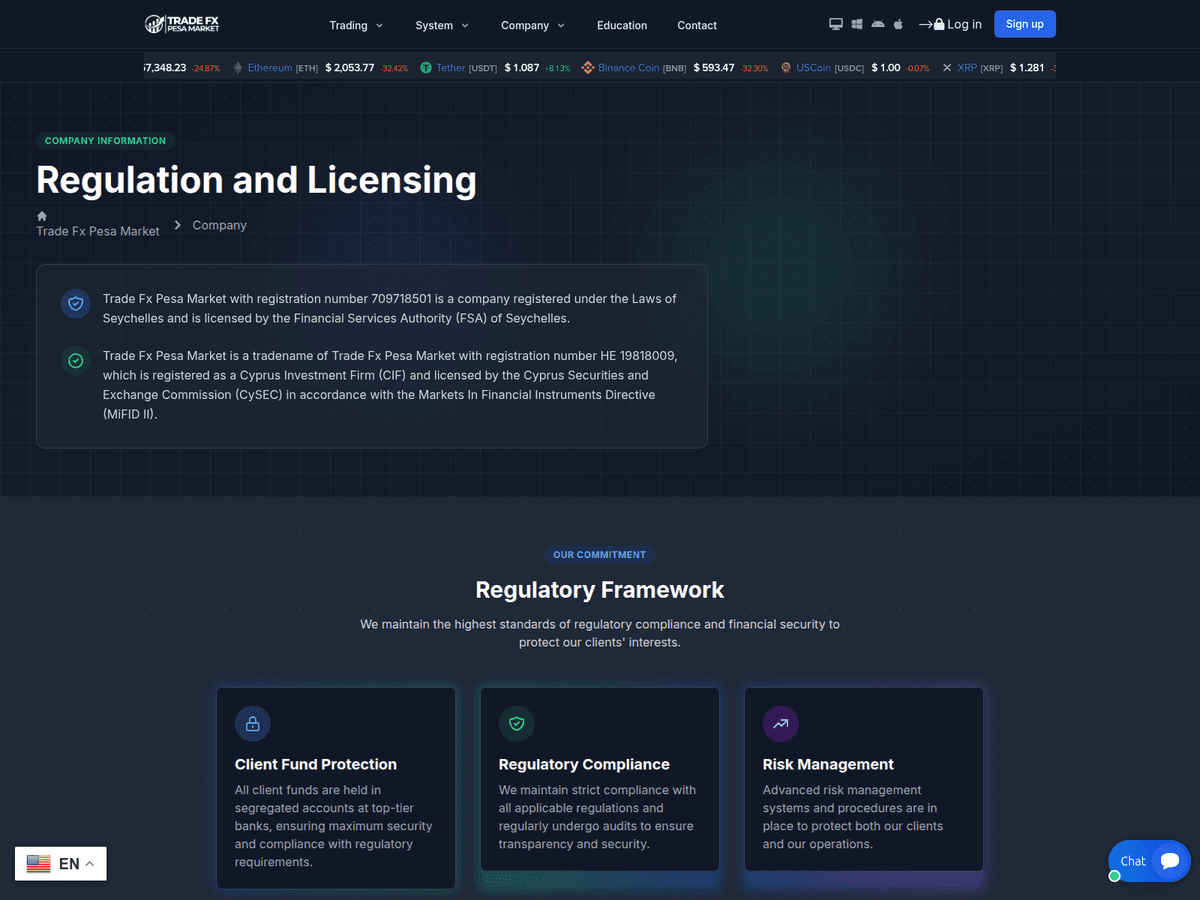Open the Tether ticker link
The width and height of the screenshot is (1200, 900).
coord(451,68)
